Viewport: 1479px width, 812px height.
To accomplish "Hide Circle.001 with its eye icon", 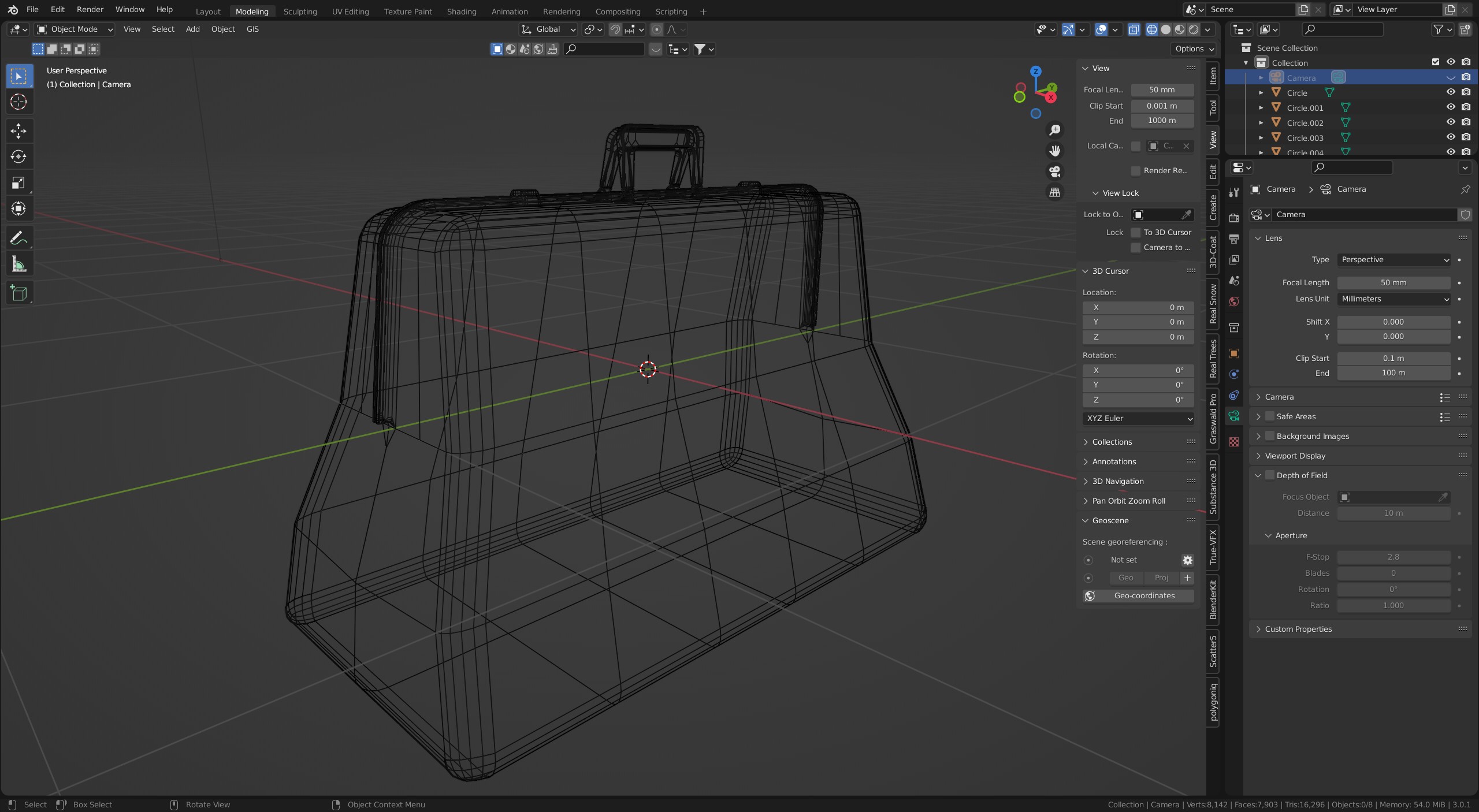I will (x=1451, y=107).
